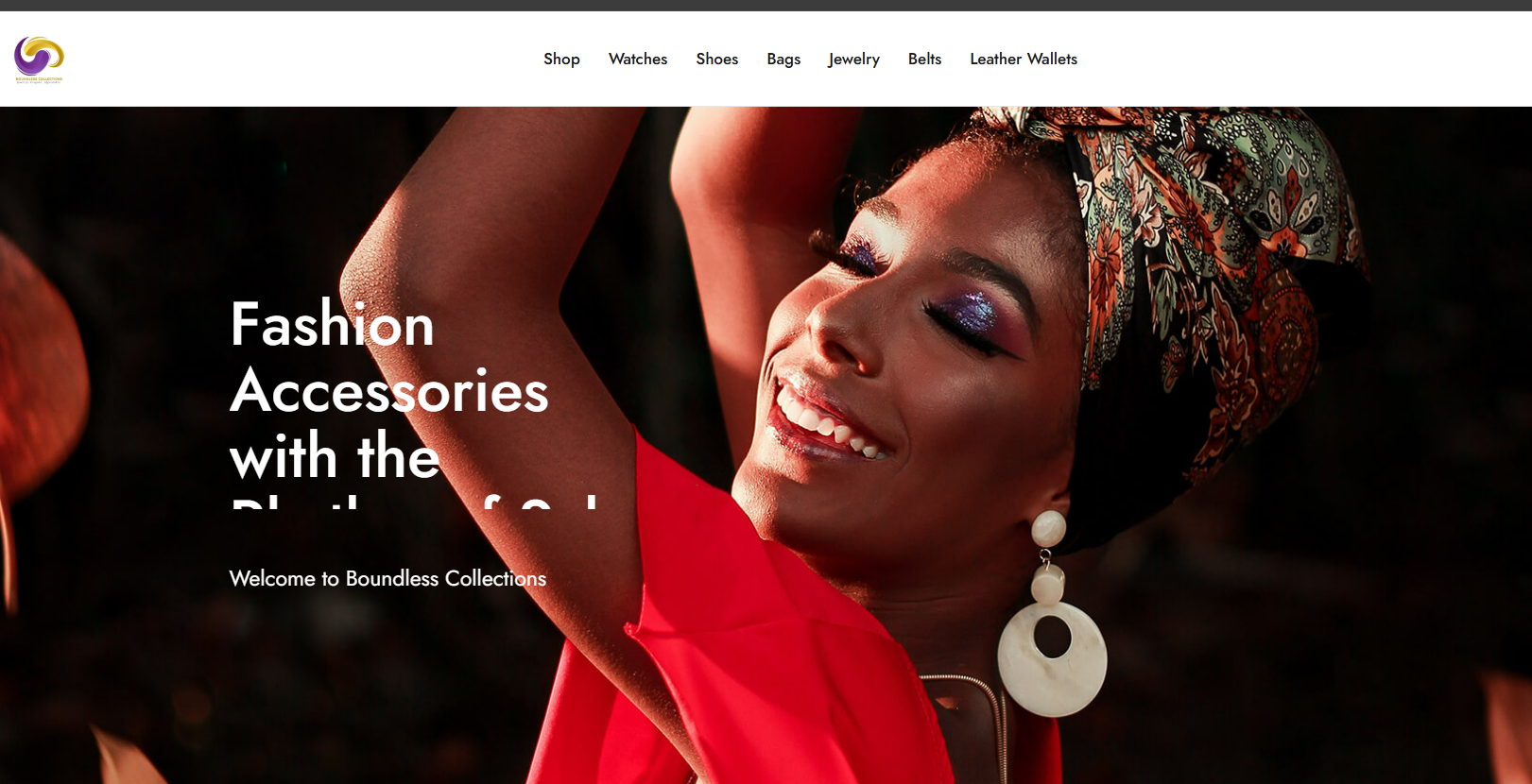Go to the Watches category

(x=638, y=59)
